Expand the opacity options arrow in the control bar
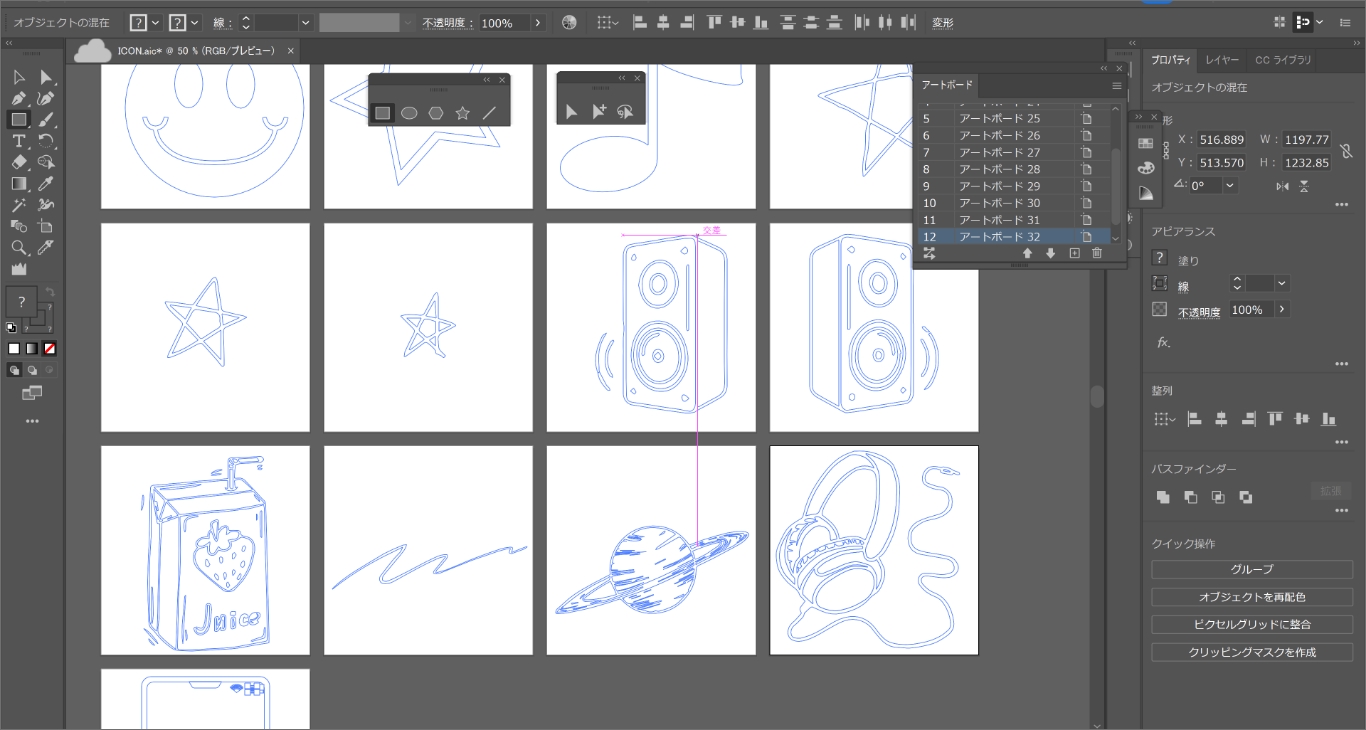The width and height of the screenshot is (1366, 730). [538, 22]
